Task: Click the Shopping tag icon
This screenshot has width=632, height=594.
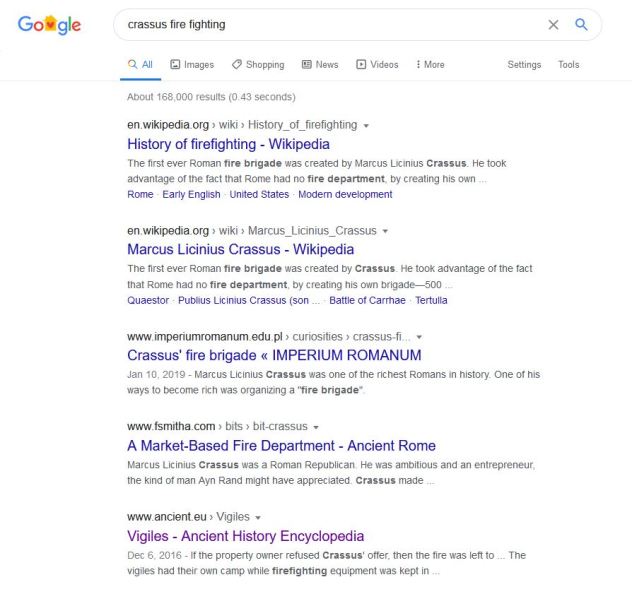Action: [237, 64]
